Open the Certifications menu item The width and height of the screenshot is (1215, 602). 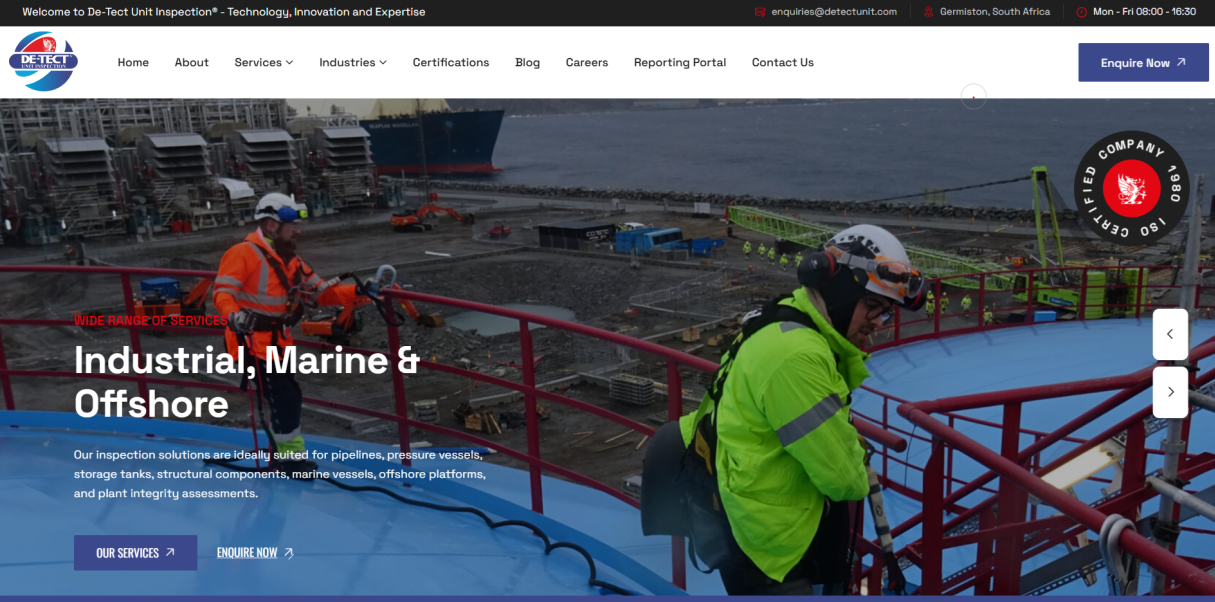[x=451, y=62]
